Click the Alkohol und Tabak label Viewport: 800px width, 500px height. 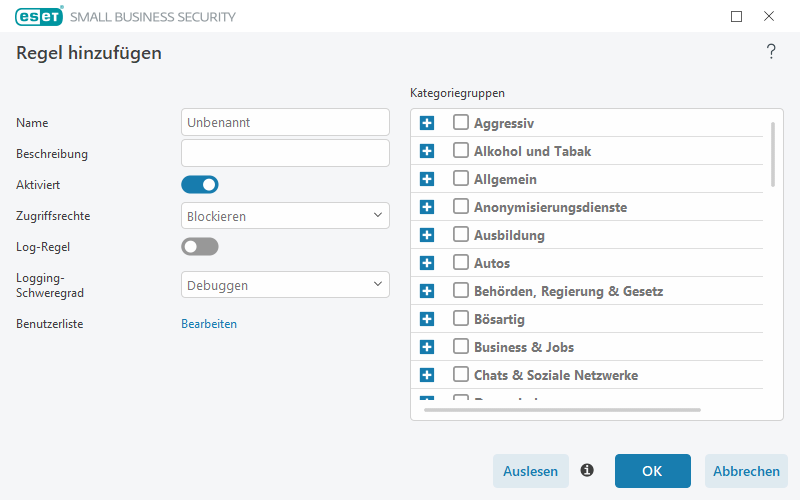click(532, 152)
